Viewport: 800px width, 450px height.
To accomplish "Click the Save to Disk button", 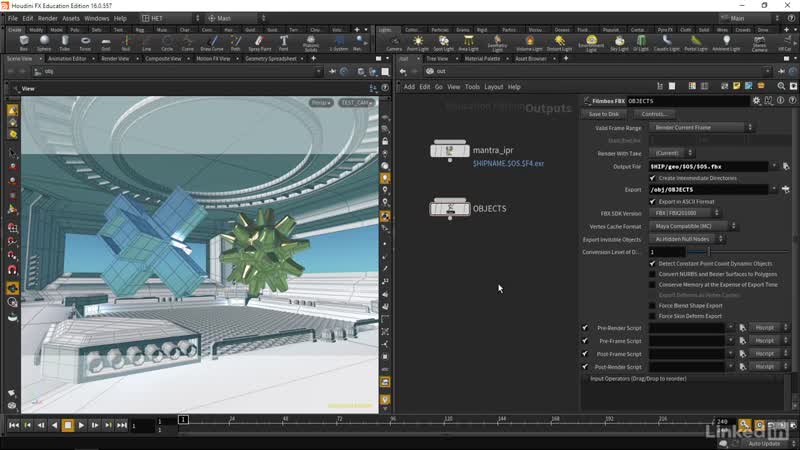I will click(604, 114).
